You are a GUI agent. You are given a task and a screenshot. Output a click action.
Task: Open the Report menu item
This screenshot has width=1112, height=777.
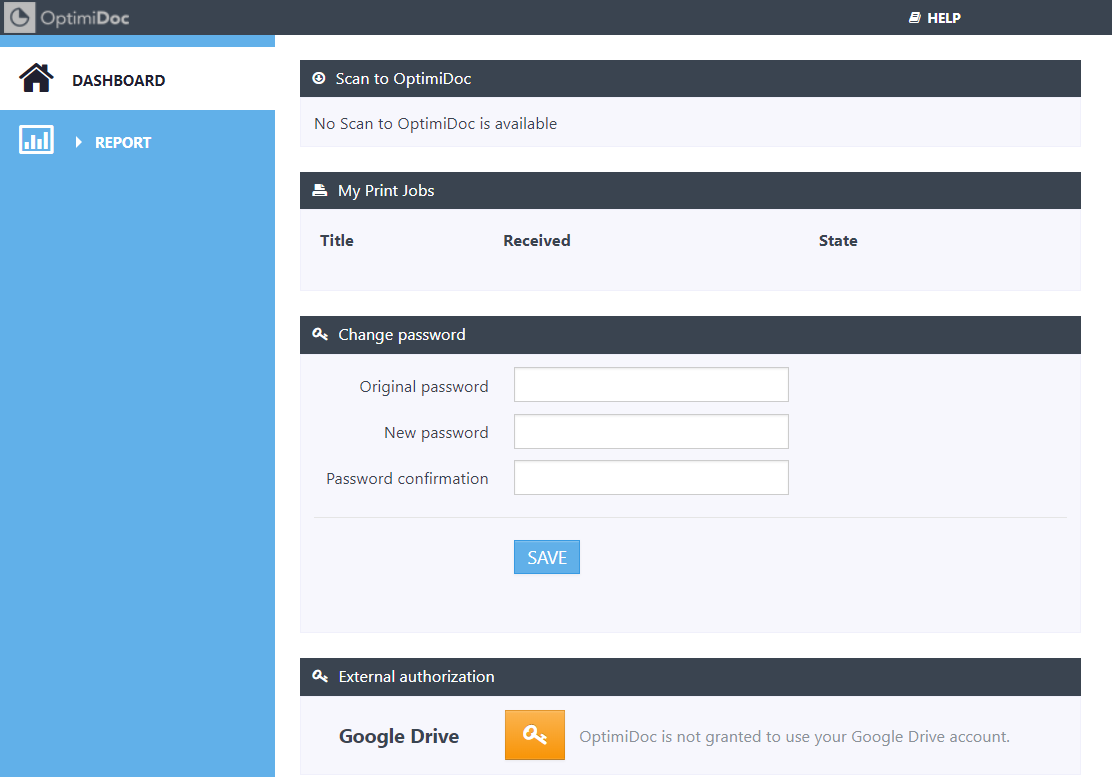click(x=123, y=143)
